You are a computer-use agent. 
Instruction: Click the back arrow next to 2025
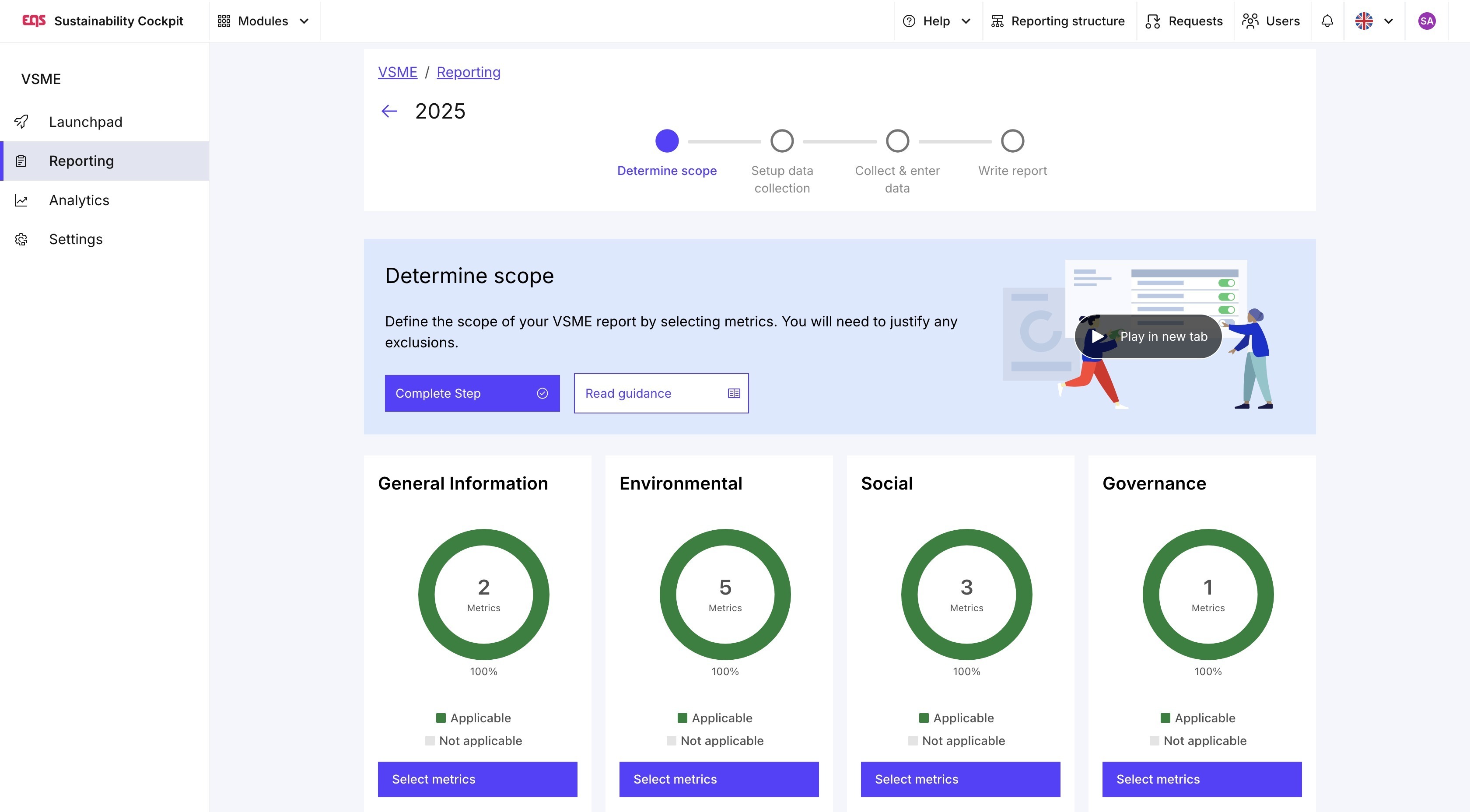pos(389,111)
